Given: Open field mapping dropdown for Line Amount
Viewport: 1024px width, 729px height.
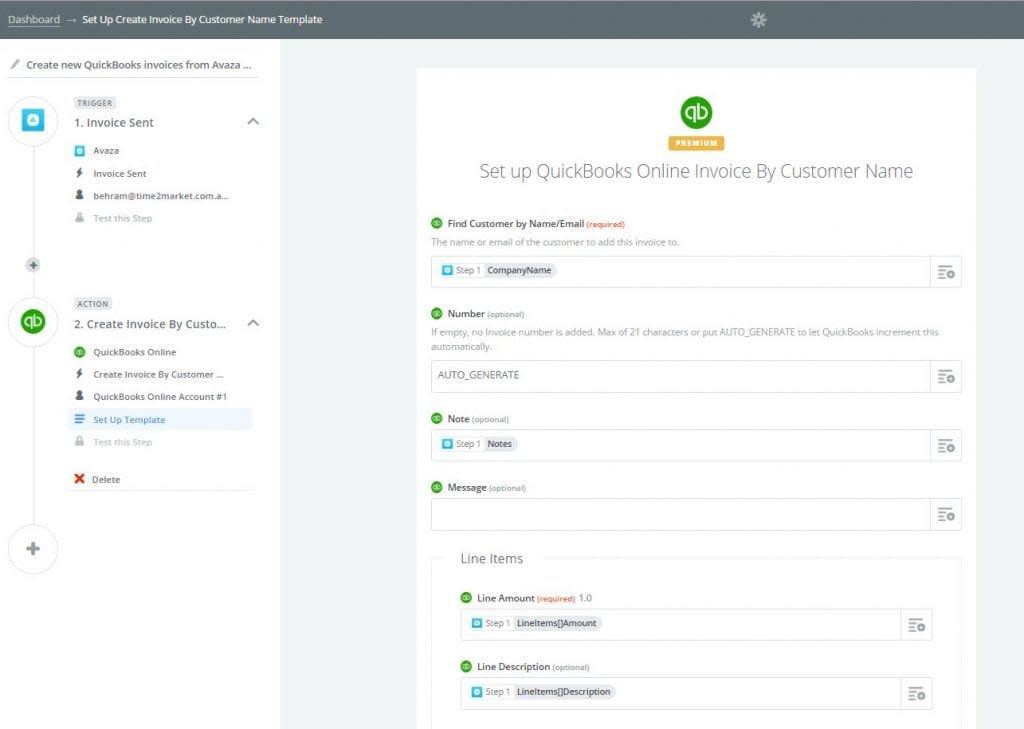Looking at the screenshot, I should pos(915,623).
